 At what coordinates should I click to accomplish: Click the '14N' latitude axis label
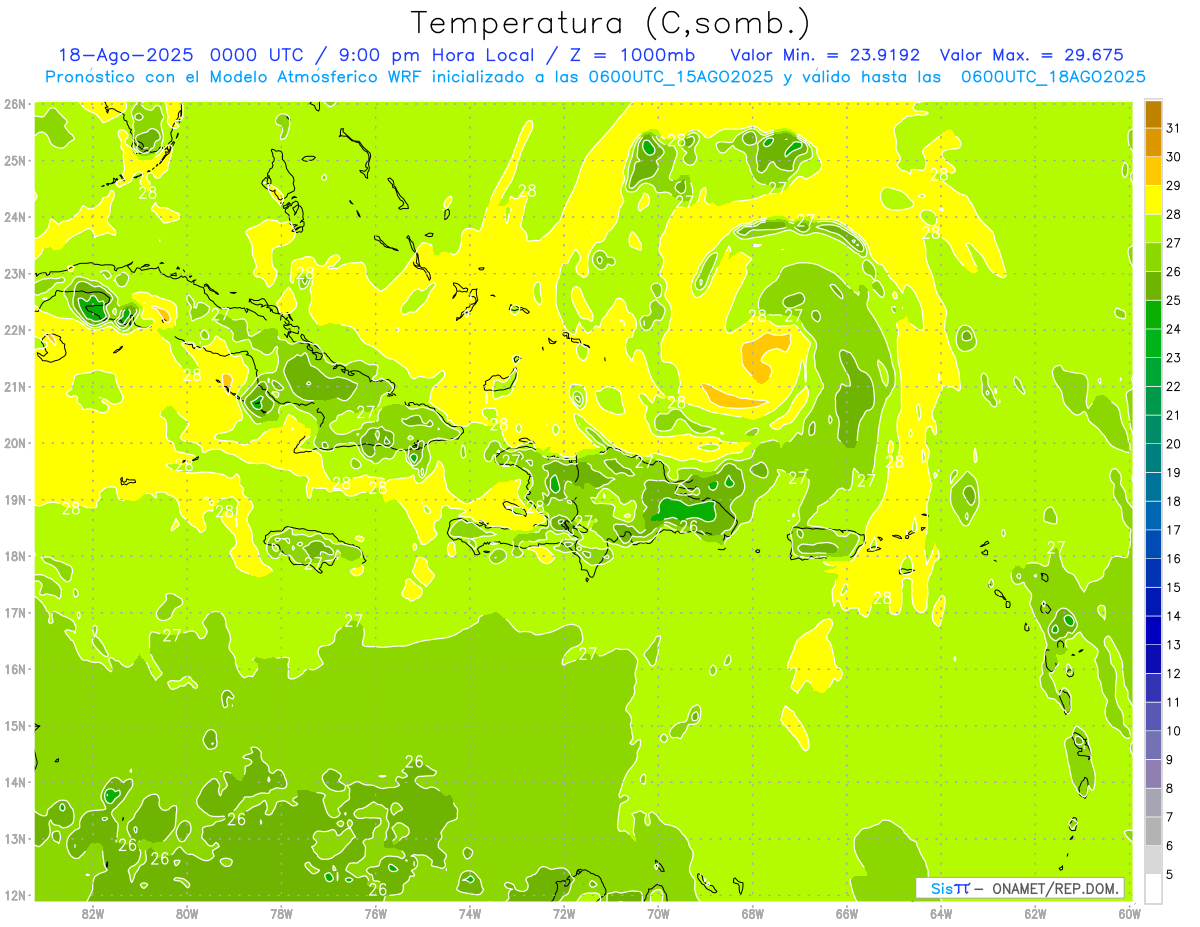click(14, 782)
